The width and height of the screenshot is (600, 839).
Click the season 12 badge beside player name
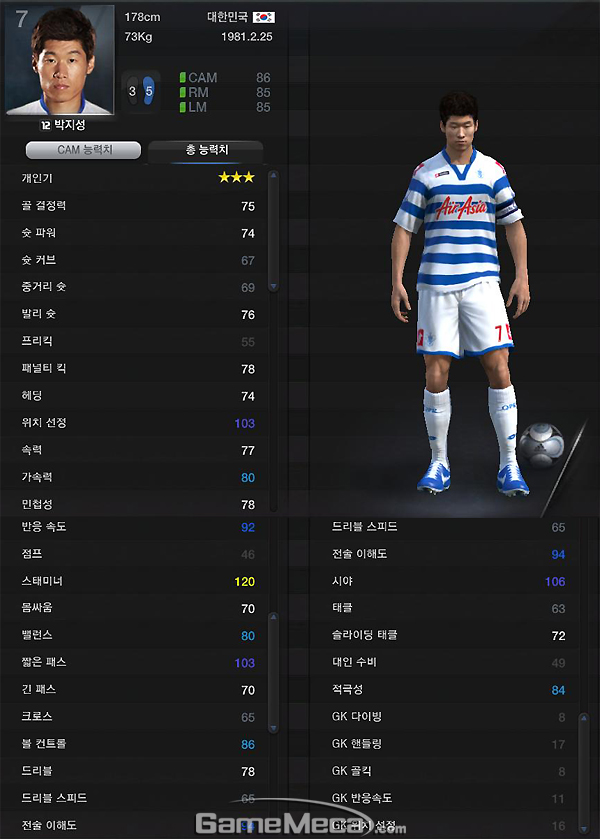[45, 125]
